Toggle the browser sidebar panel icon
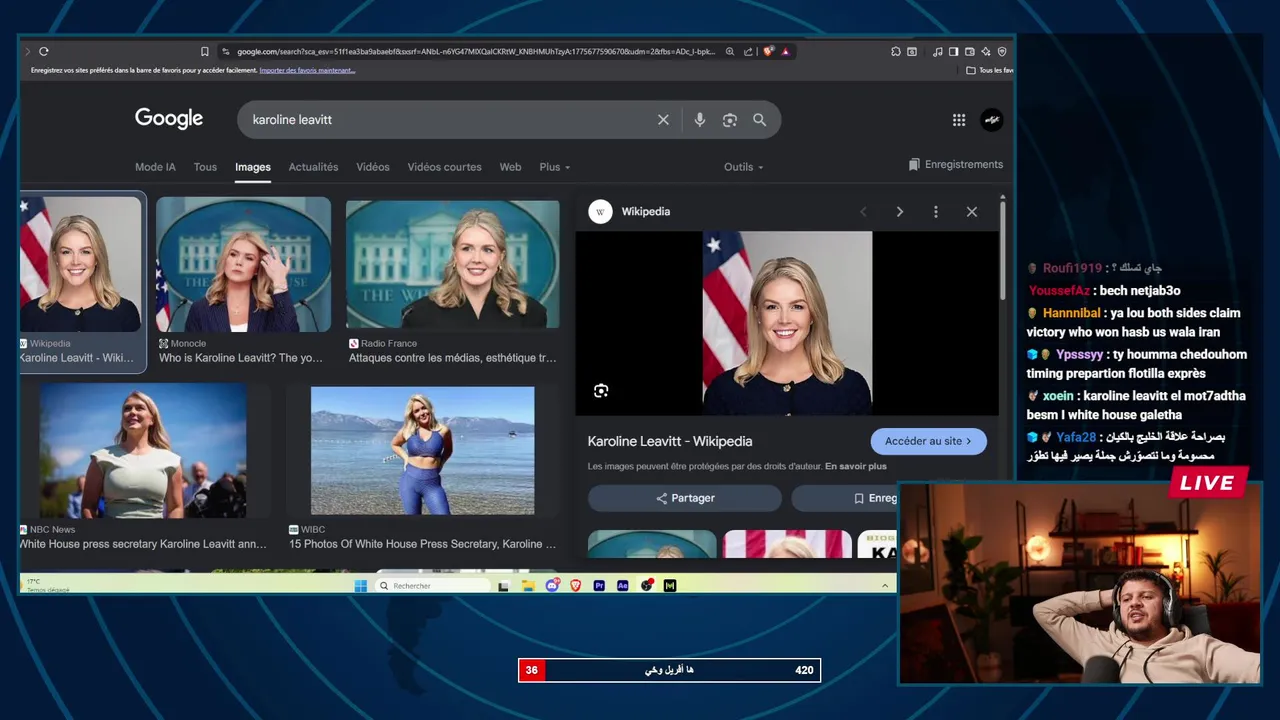The height and width of the screenshot is (720, 1280). pyautogui.click(x=954, y=51)
